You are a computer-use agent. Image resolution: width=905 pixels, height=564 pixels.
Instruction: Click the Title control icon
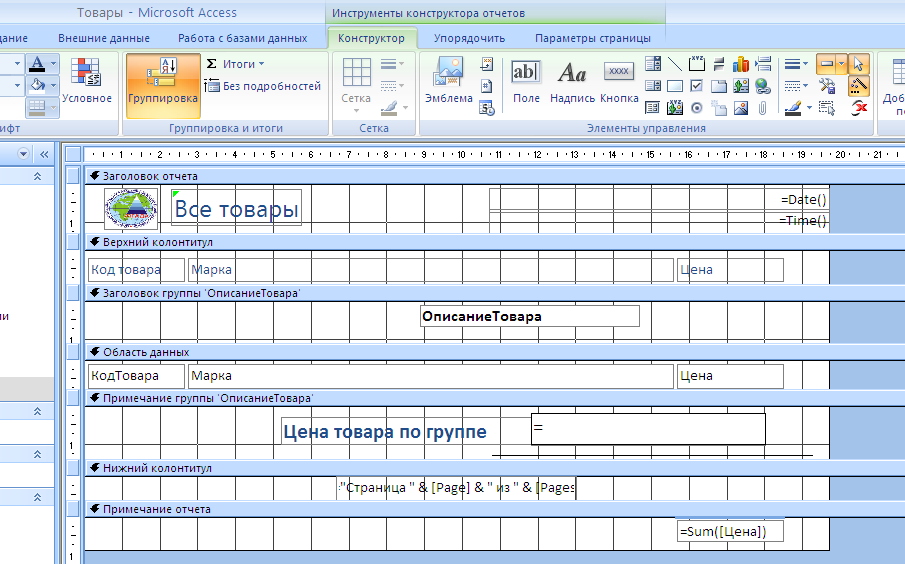tap(487, 64)
